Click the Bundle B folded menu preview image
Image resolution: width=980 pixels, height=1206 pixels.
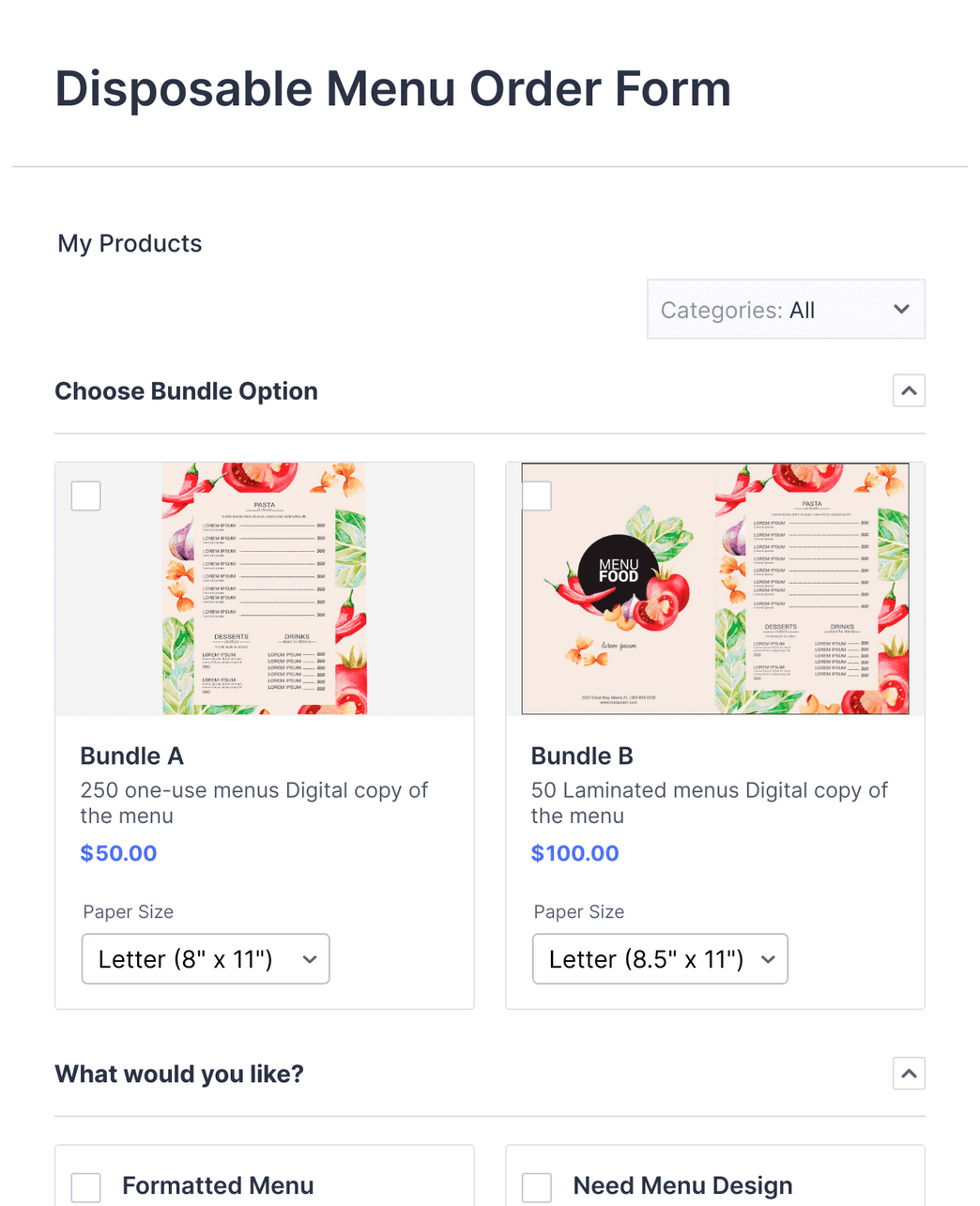coord(715,588)
